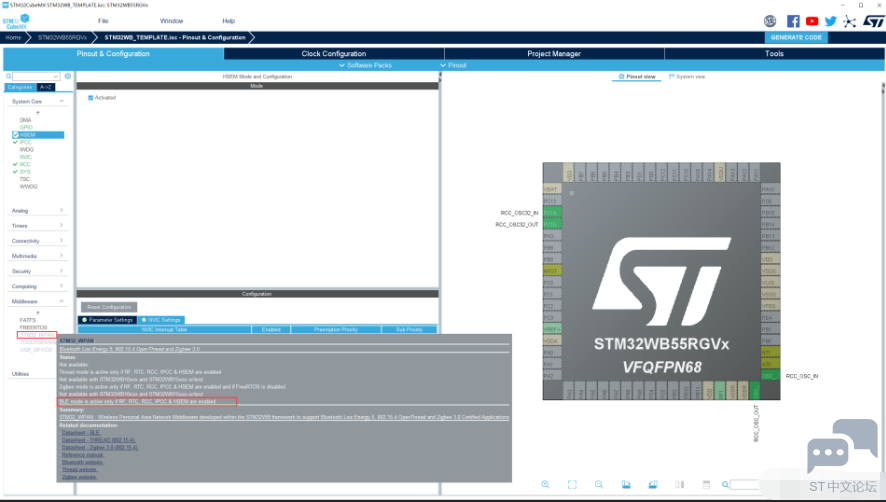Open the Software Packs dropdown
Screen dimensions: 886x502
pos(366,66)
